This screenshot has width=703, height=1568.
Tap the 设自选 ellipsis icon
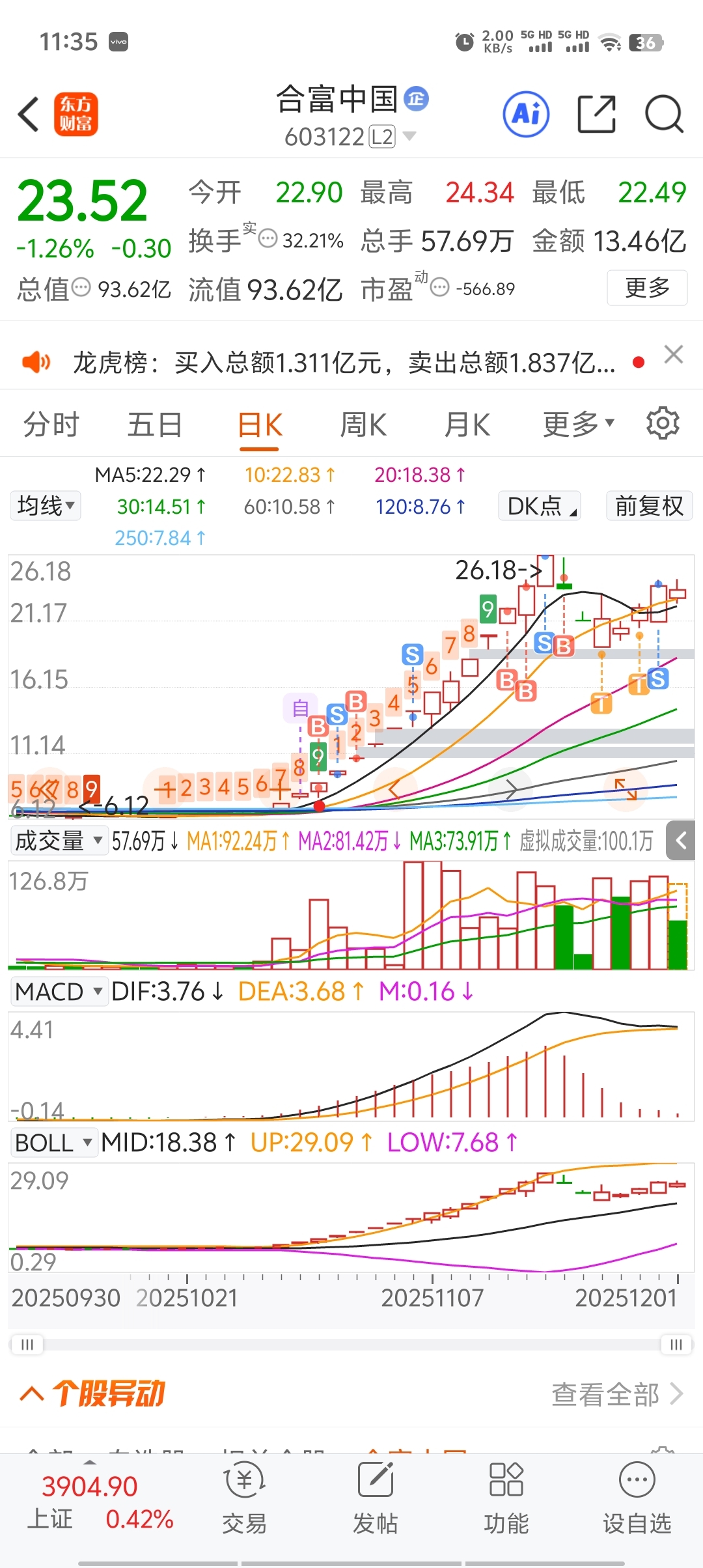[x=637, y=1480]
